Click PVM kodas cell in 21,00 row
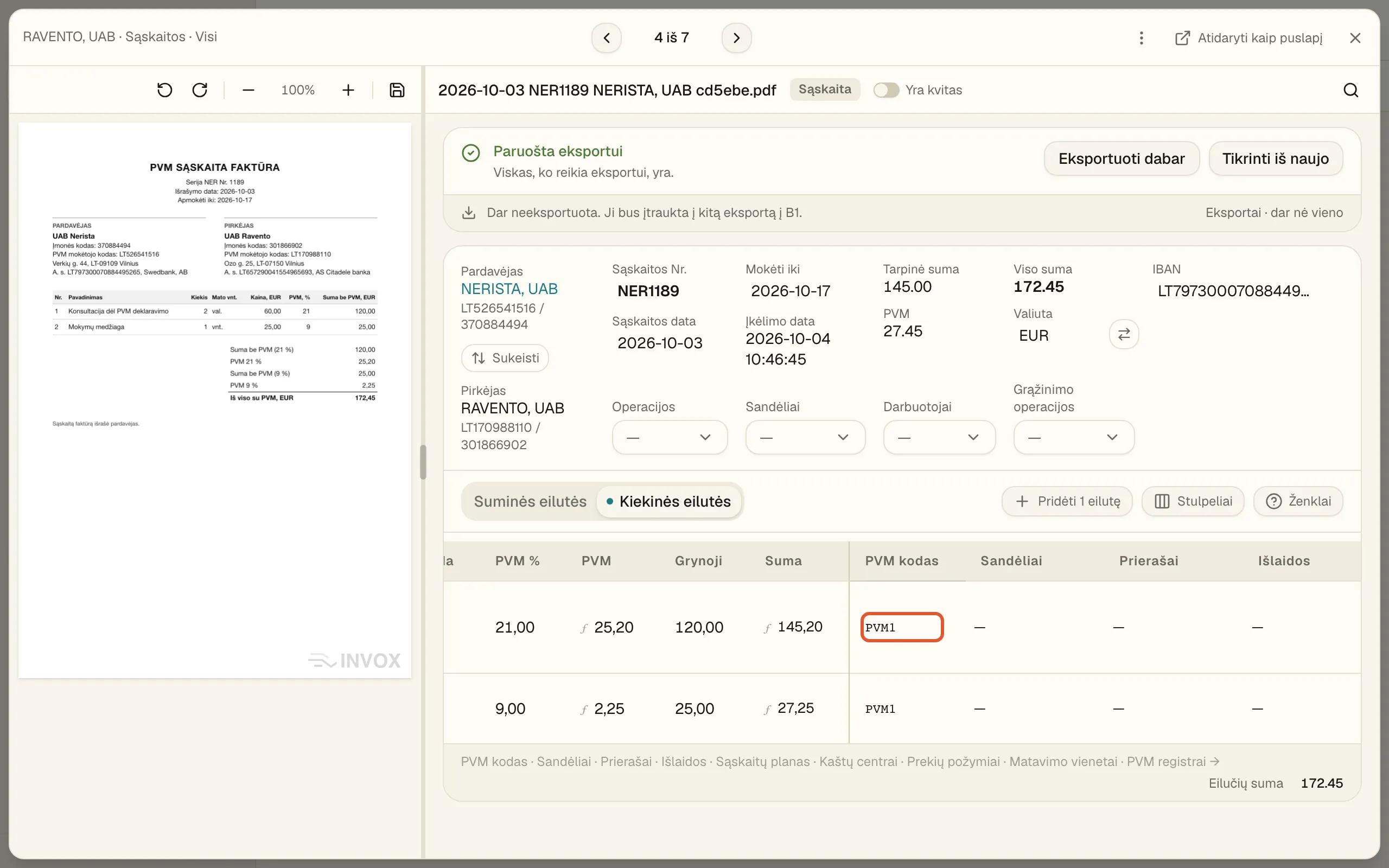The width and height of the screenshot is (1389, 868). (x=902, y=628)
